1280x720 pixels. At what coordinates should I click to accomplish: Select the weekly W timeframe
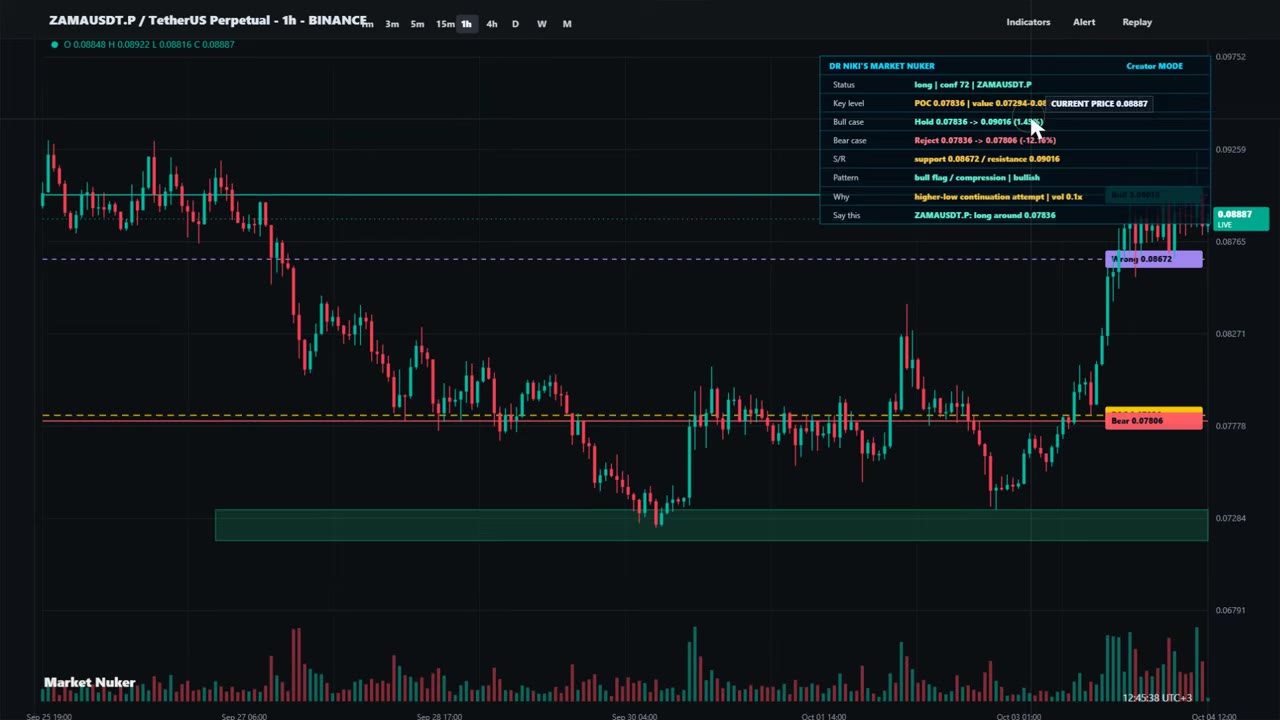click(x=541, y=24)
